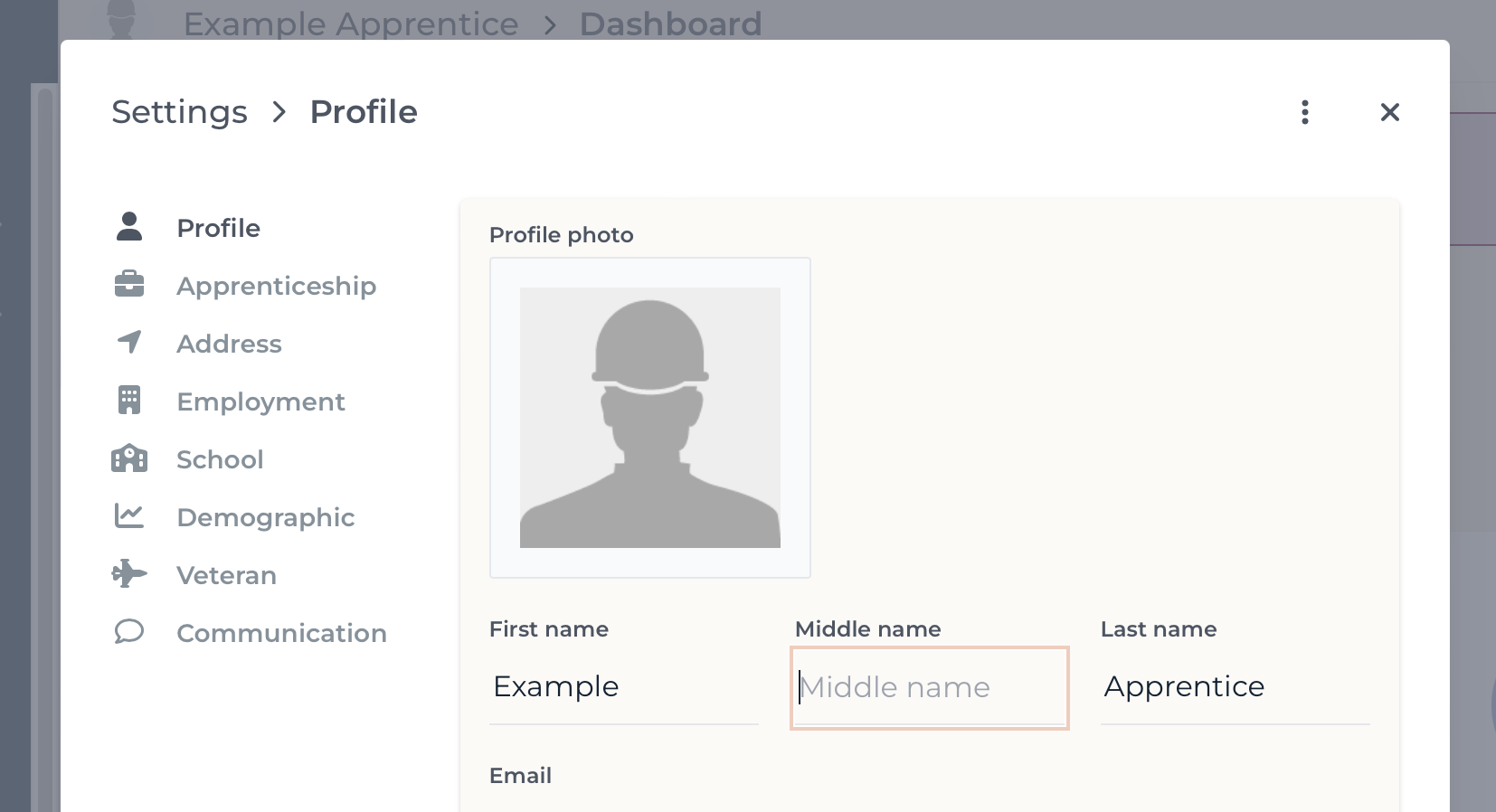Open the Apprenticeship settings section
The image size is (1496, 812).
277,286
